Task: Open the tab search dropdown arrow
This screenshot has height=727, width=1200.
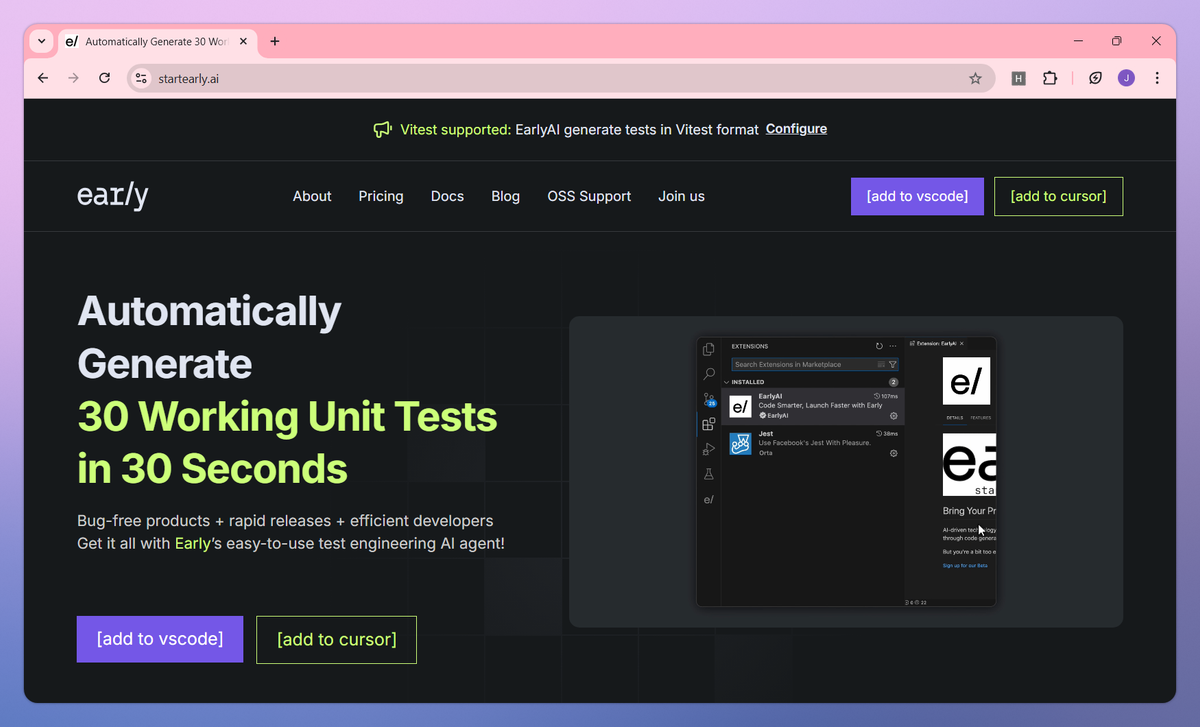Action: point(41,41)
